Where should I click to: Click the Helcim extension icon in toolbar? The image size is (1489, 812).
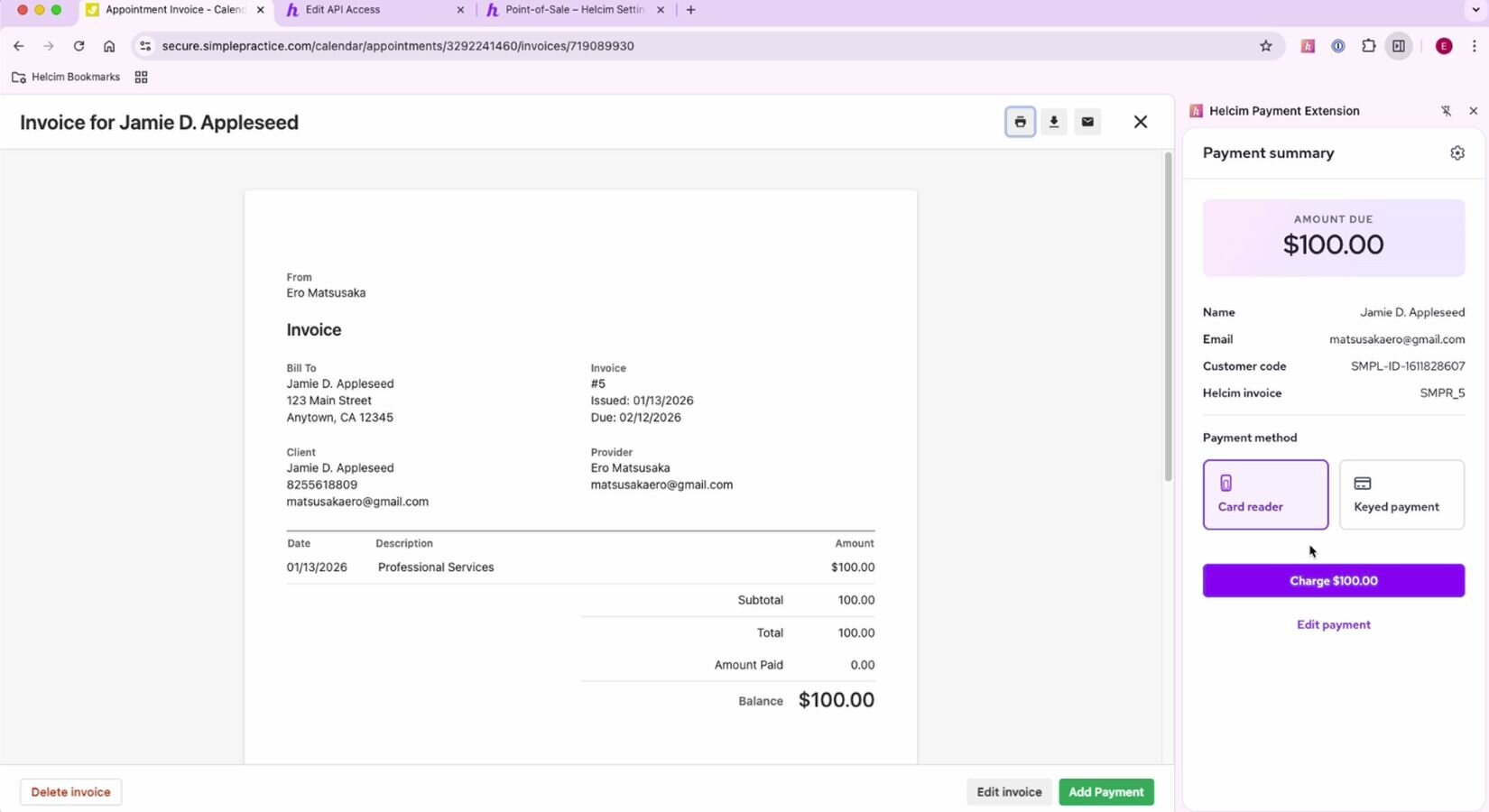click(x=1307, y=46)
